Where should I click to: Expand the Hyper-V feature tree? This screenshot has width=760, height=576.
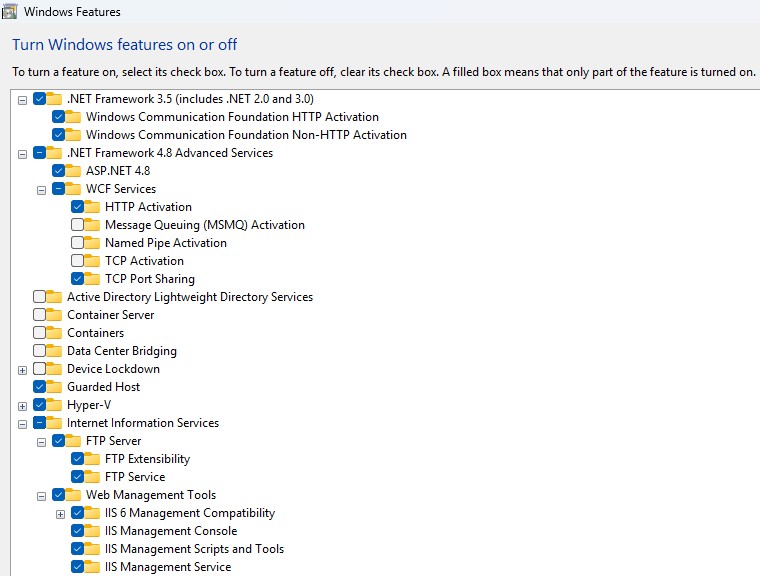[22, 406]
